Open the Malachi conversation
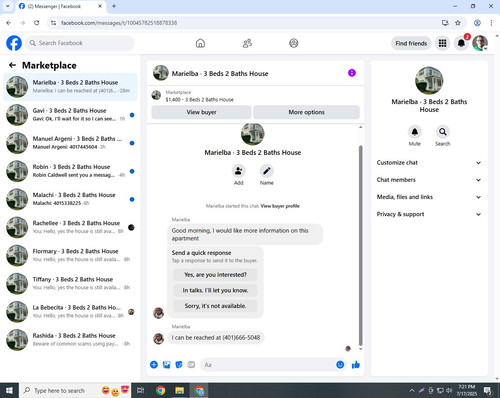The width and height of the screenshot is (500, 398). point(70,199)
